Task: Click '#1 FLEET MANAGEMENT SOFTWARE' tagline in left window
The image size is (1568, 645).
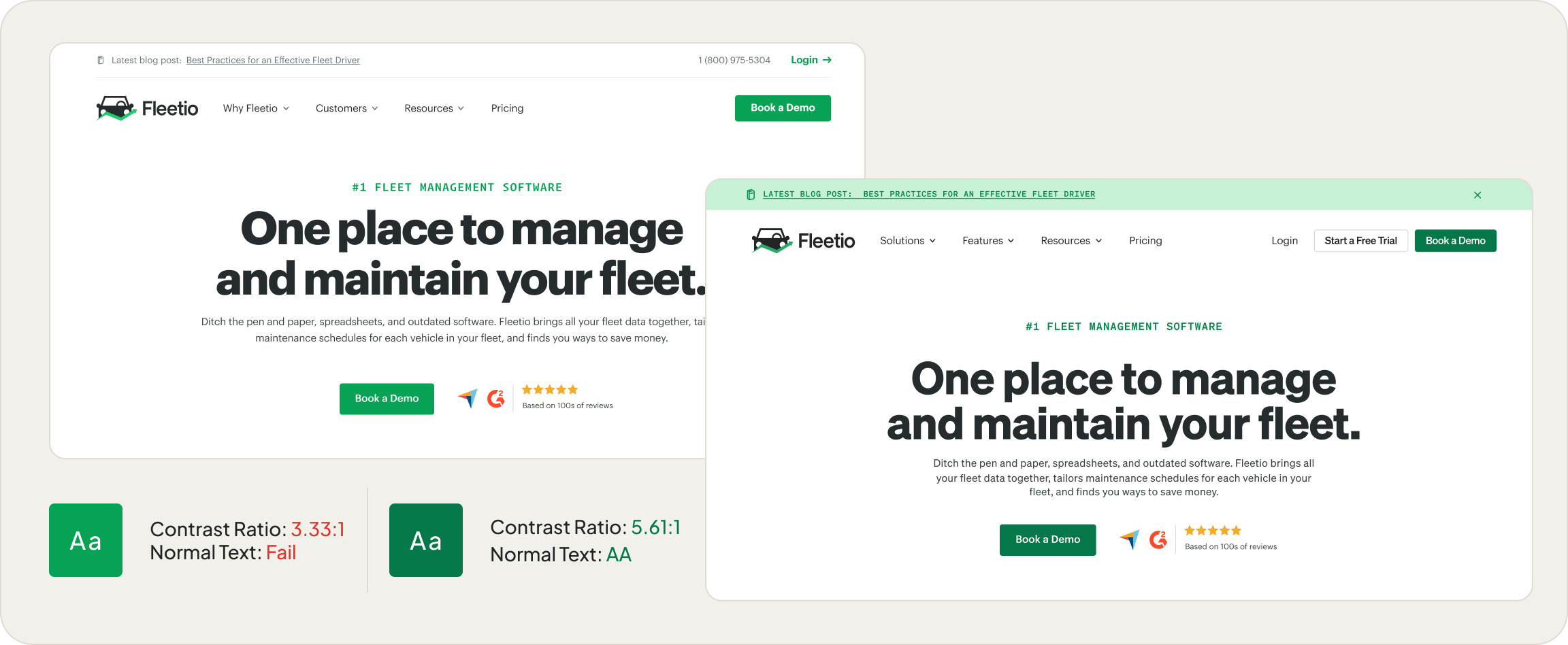Action: coord(457,188)
